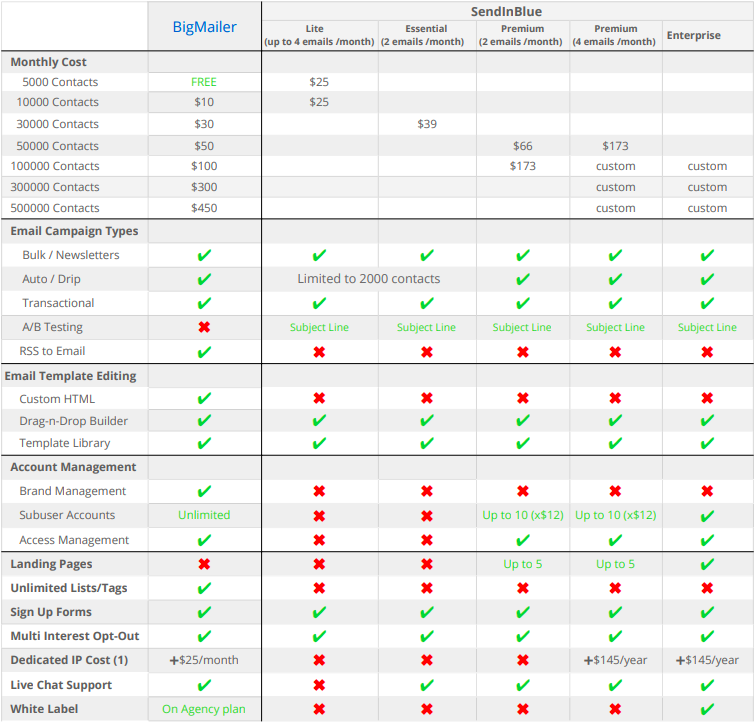Click Enterprise checkmark for Landing Pages
This screenshot has height=723, width=756.
(x=707, y=564)
